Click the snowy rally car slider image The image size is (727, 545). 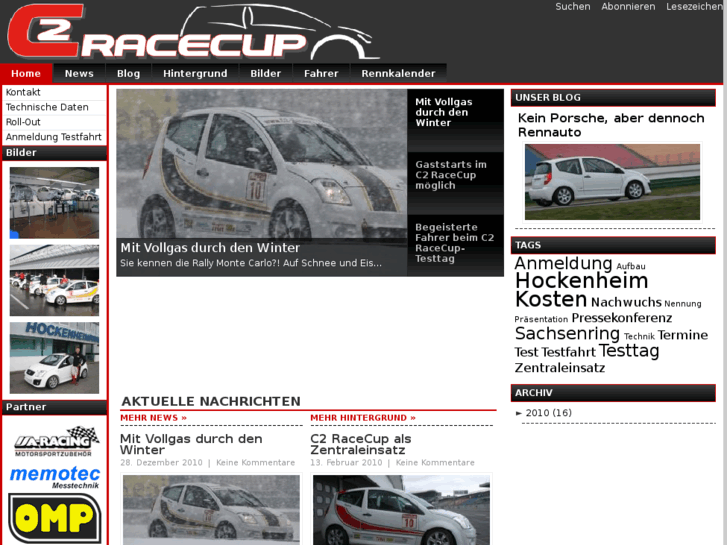261,163
